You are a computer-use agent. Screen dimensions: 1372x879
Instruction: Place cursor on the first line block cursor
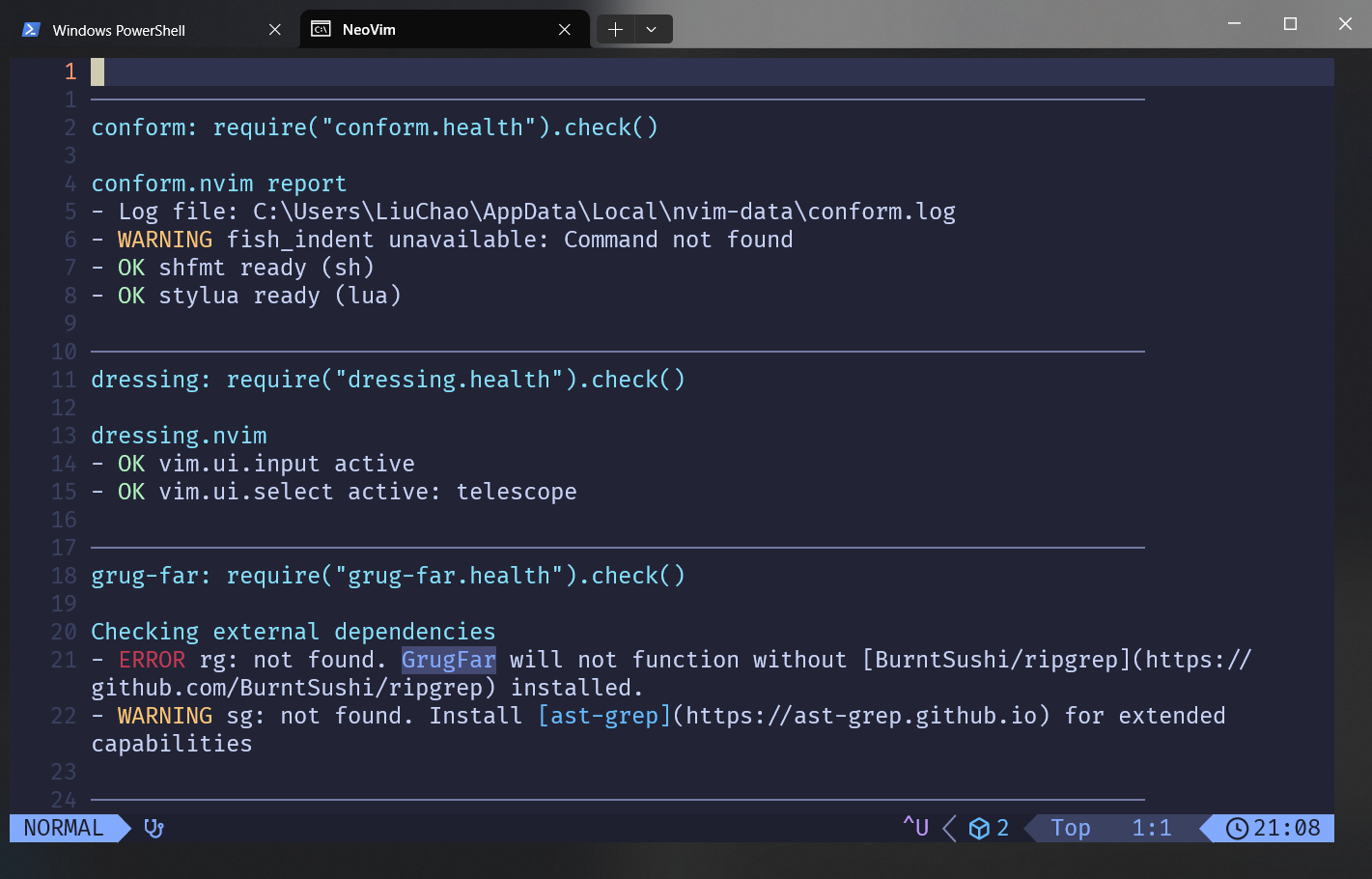coord(98,71)
